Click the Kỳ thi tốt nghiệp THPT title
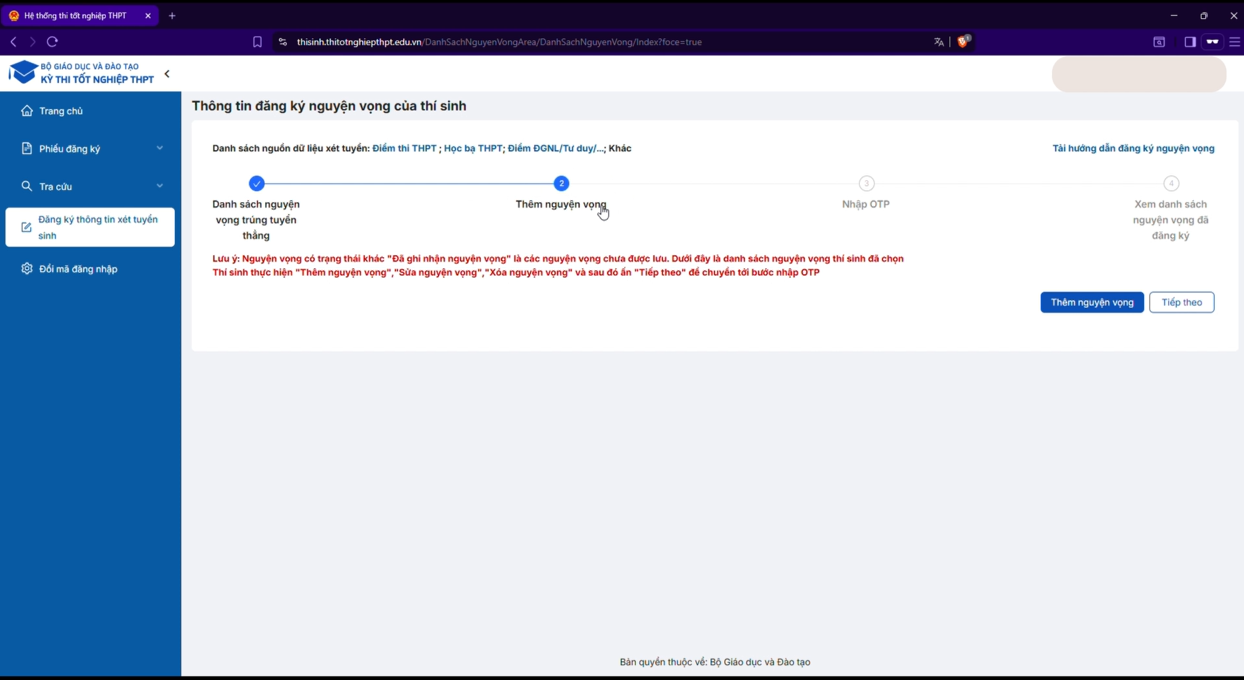Image resolution: width=1244 pixels, height=680 pixels. point(97,79)
